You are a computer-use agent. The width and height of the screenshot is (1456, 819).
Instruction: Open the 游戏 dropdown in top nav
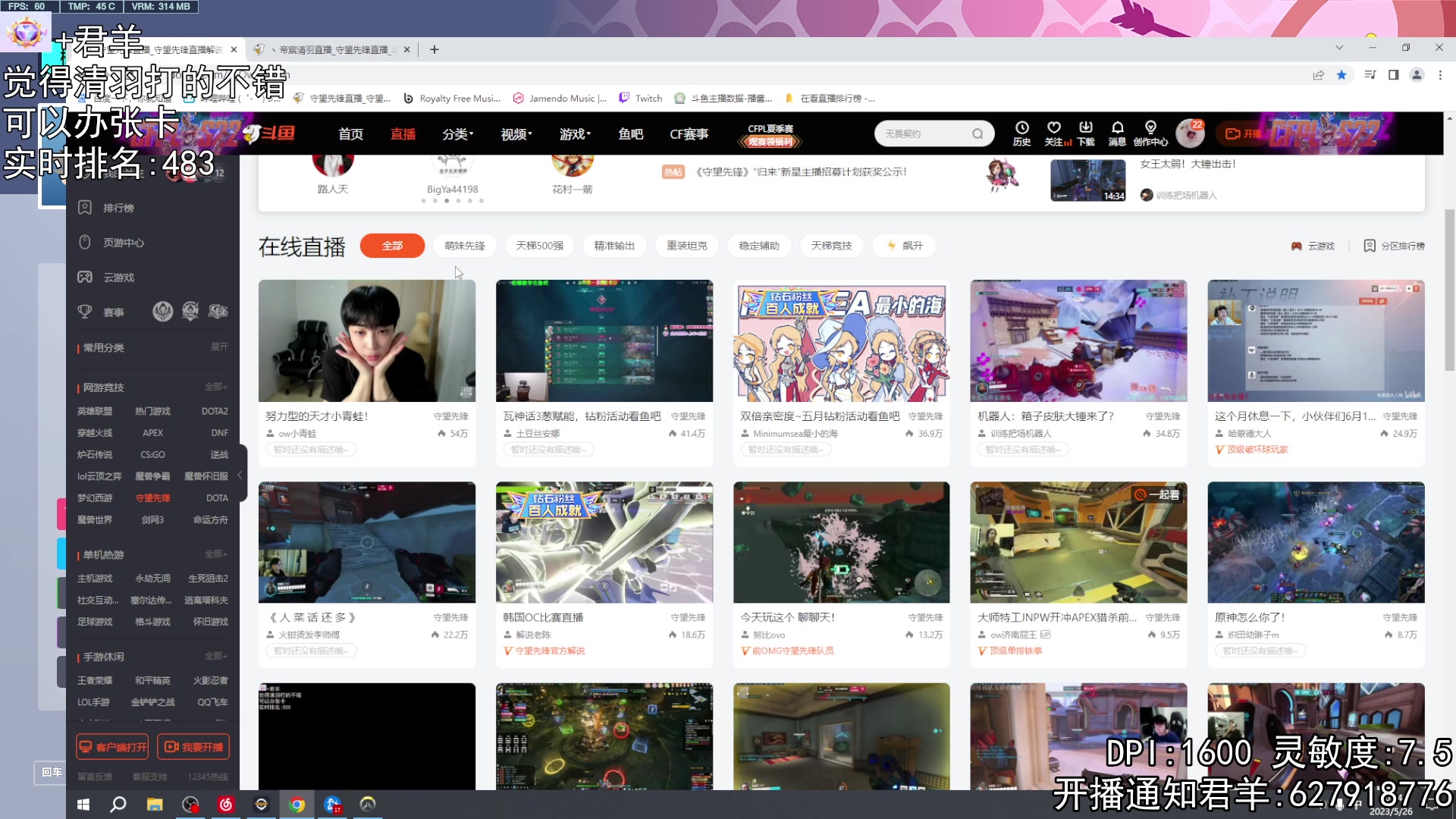[x=575, y=133]
